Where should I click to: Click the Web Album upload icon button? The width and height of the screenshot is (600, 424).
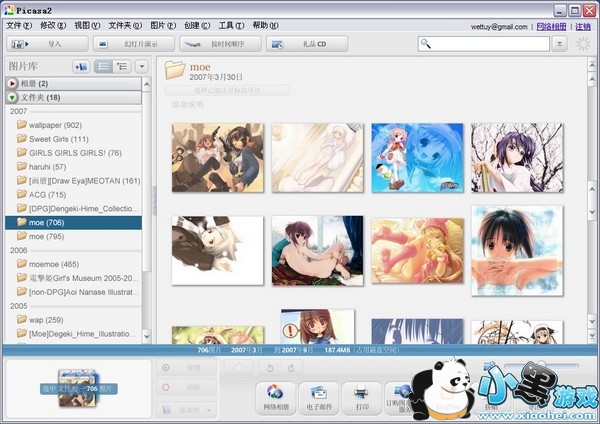276,392
